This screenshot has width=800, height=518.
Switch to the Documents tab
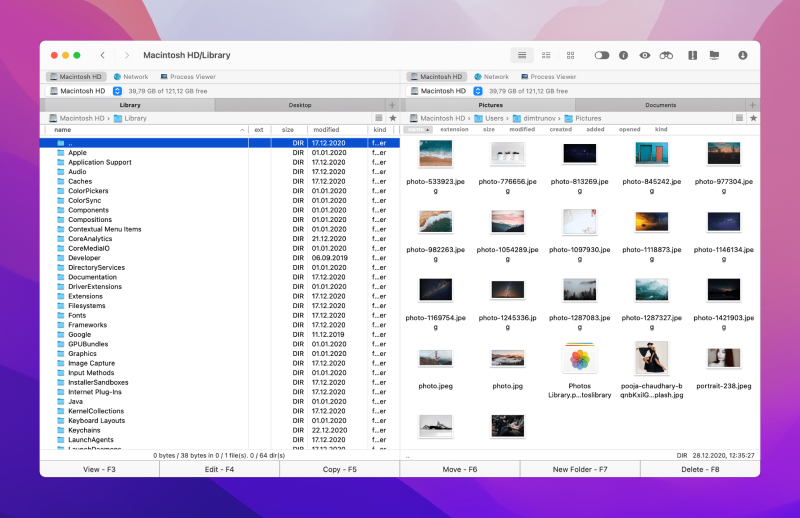click(660, 105)
